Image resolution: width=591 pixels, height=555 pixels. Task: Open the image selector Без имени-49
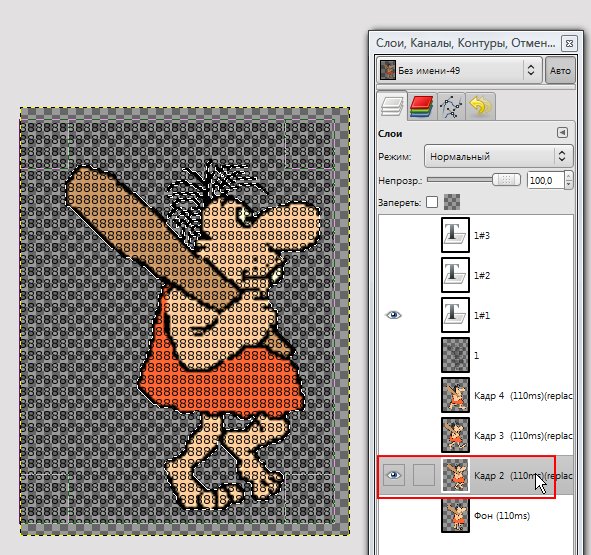tap(459, 70)
